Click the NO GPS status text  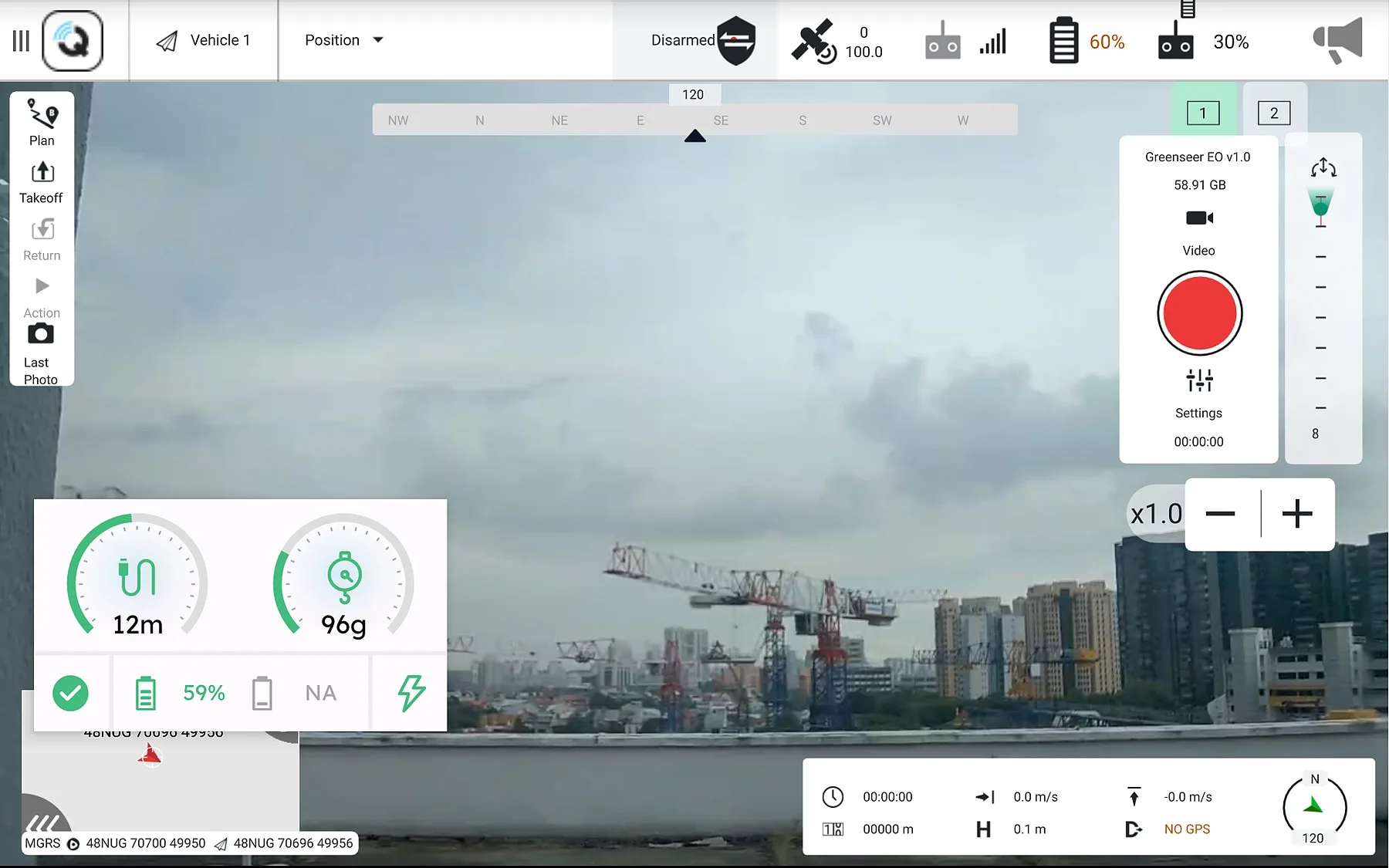coord(1187,829)
